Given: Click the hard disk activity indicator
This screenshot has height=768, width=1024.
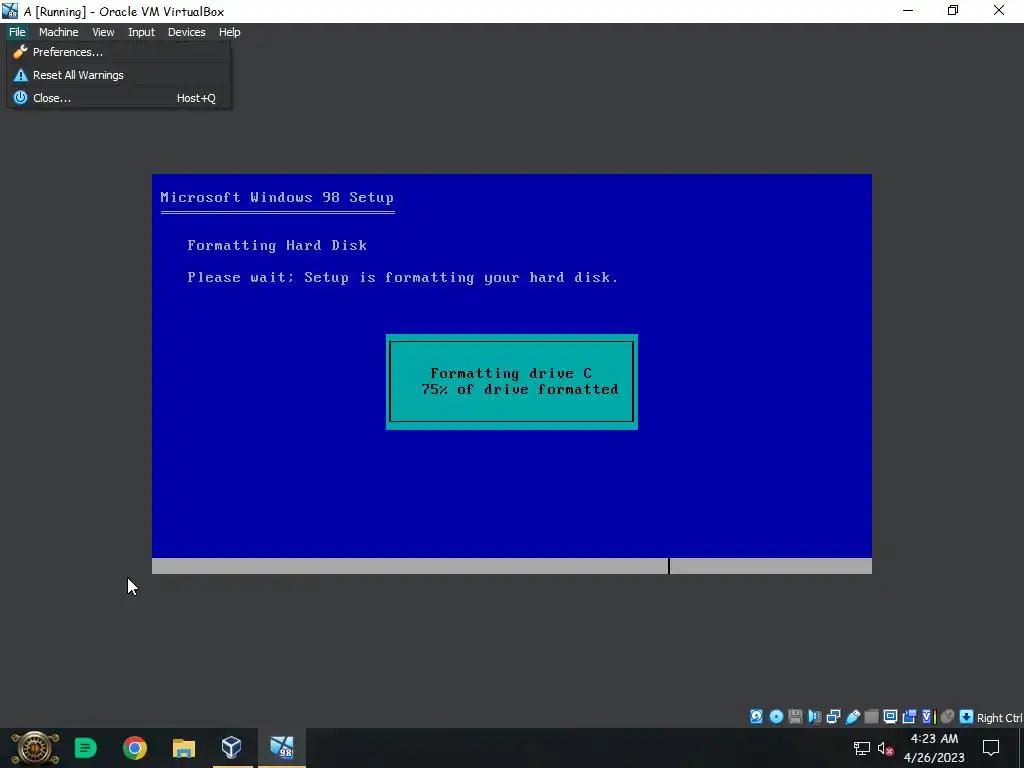Looking at the screenshot, I should point(756,717).
